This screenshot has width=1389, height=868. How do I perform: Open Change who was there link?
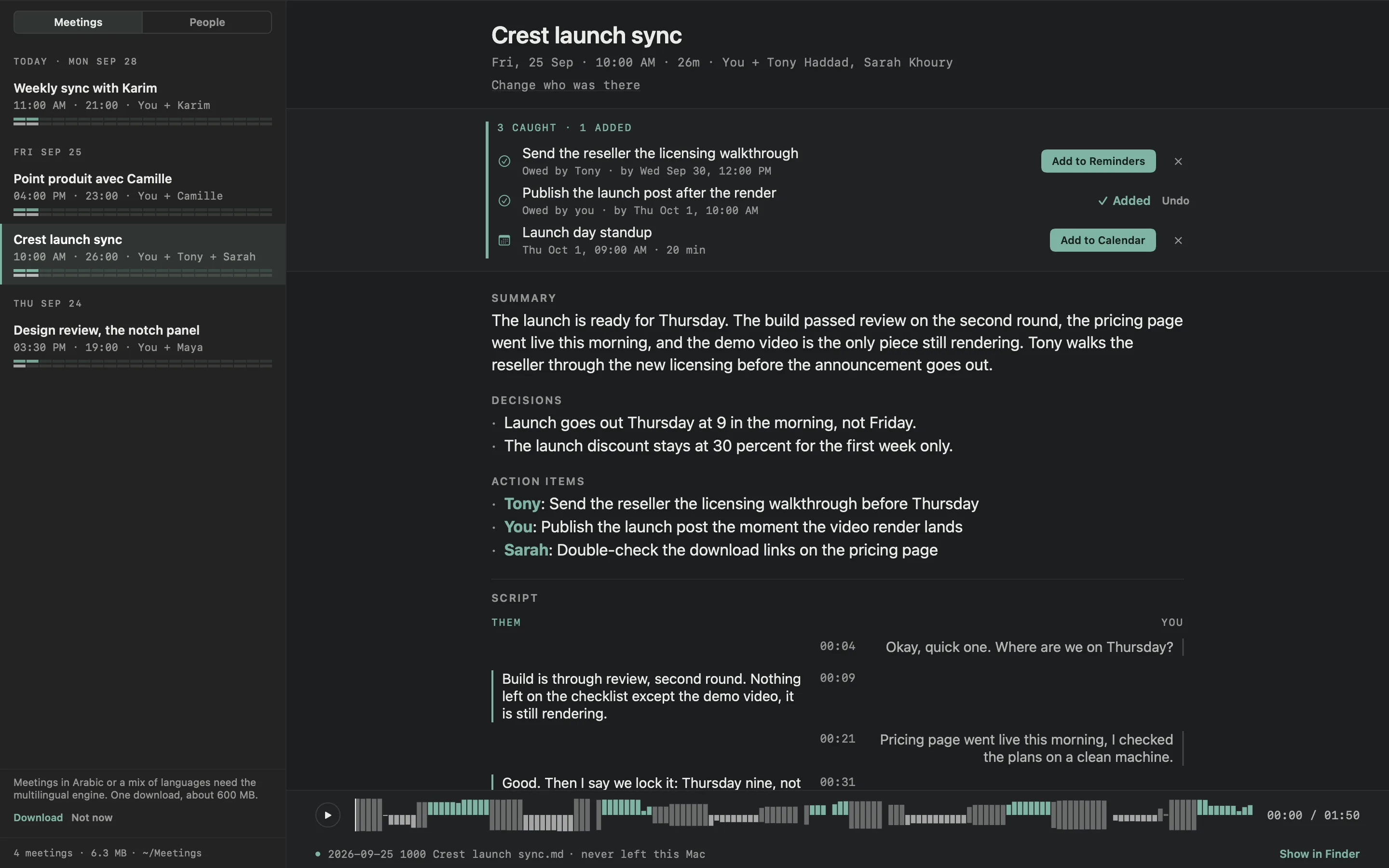point(565,85)
